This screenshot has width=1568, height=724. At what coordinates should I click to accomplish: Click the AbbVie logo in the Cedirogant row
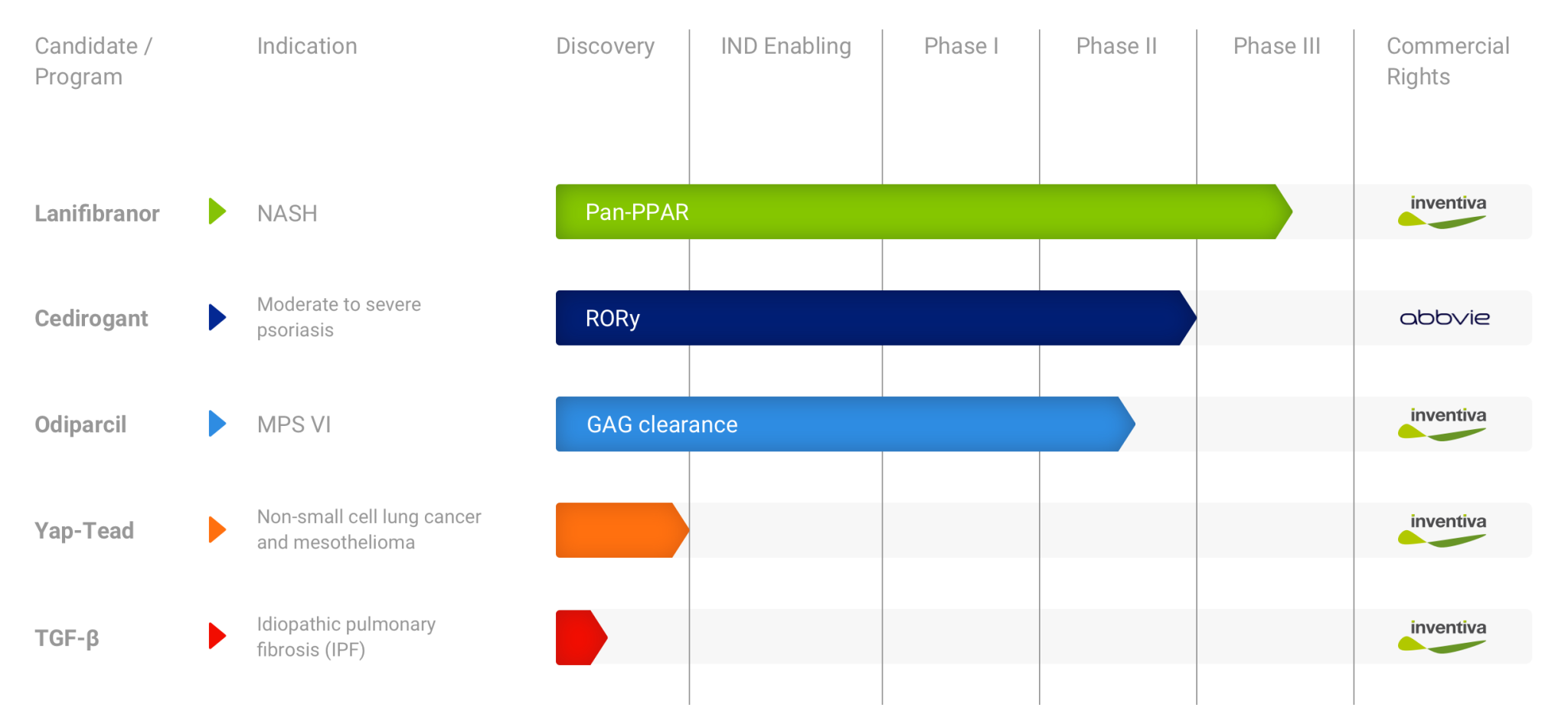1445,318
